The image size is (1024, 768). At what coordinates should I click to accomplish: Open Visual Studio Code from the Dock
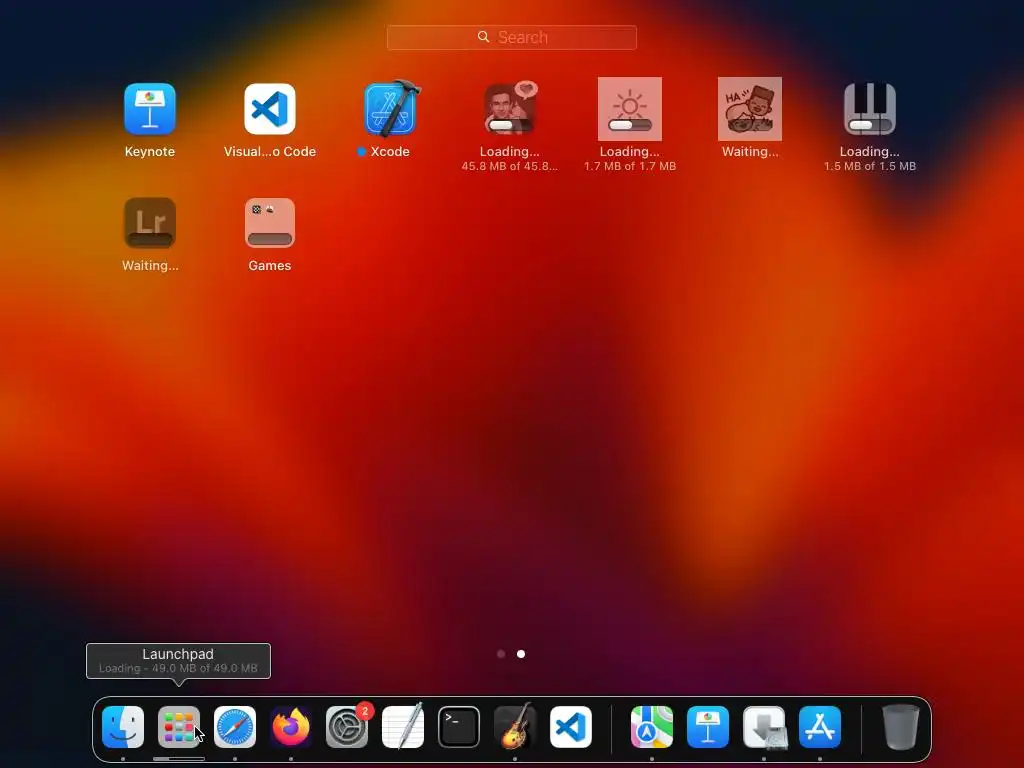point(571,727)
